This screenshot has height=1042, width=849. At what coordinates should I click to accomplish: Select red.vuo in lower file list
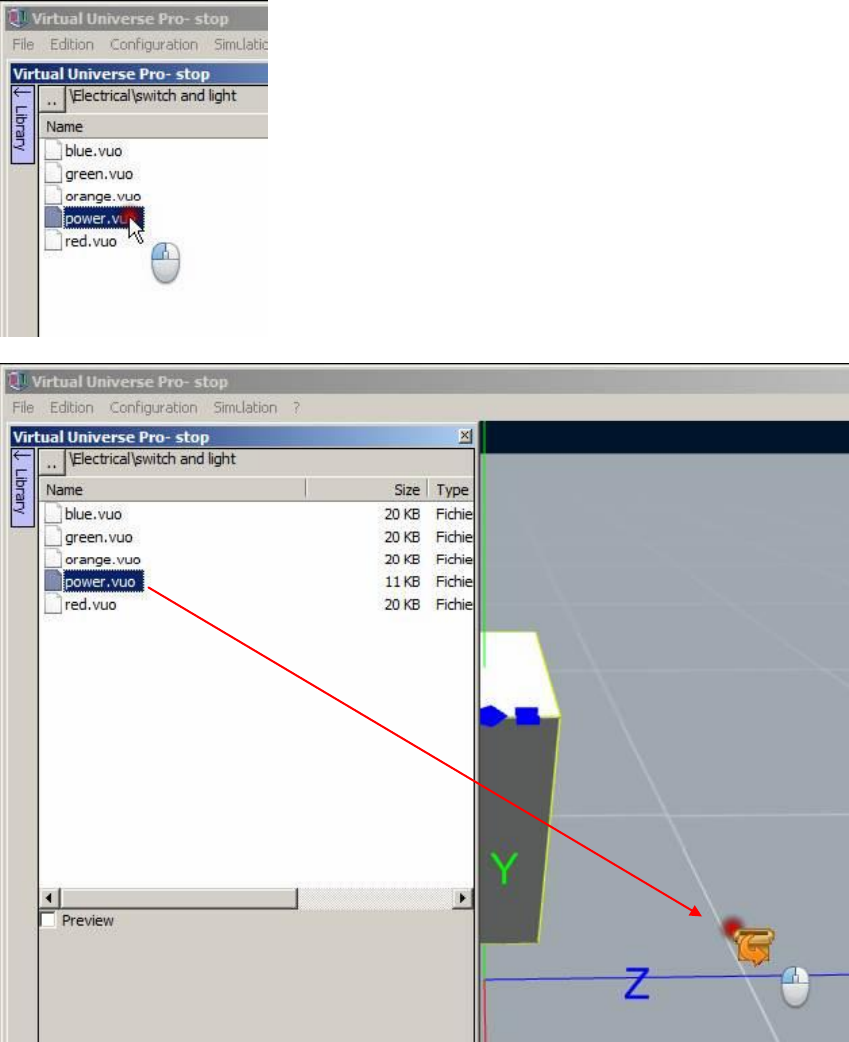tap(90, 605)
